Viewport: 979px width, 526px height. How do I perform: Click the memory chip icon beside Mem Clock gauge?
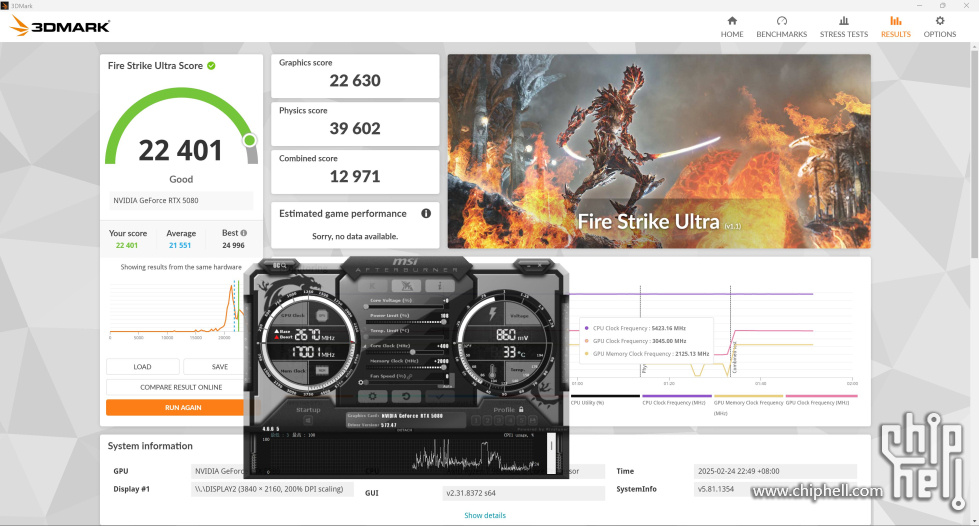pyautogui.click(x=322, y=370)
